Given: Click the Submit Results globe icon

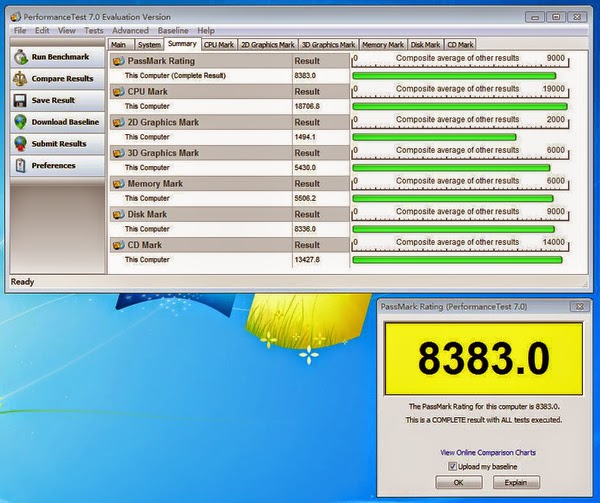Looking at the screenshot, I should click(20, 144).
